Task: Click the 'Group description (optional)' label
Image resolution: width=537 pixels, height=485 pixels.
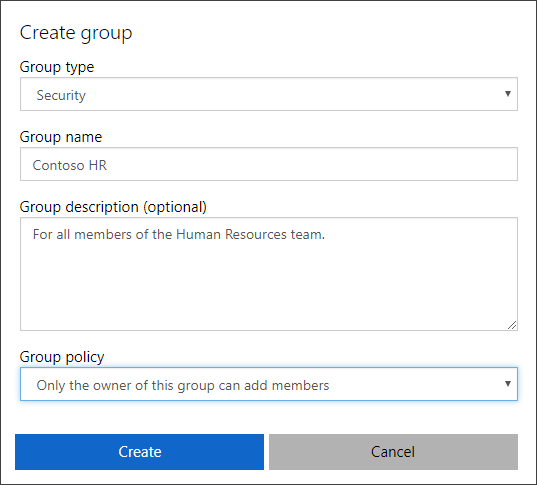Action: tap(113, 207)
